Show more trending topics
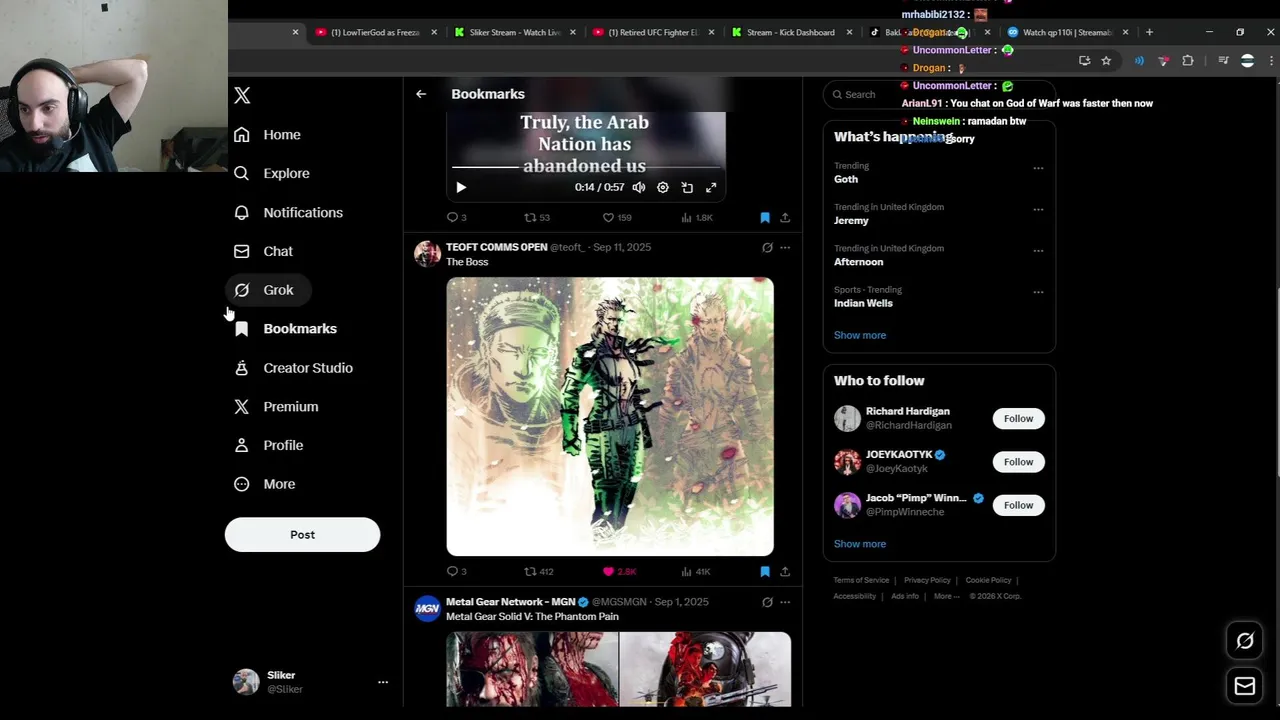1280x720 pixels. pos(860,335)
